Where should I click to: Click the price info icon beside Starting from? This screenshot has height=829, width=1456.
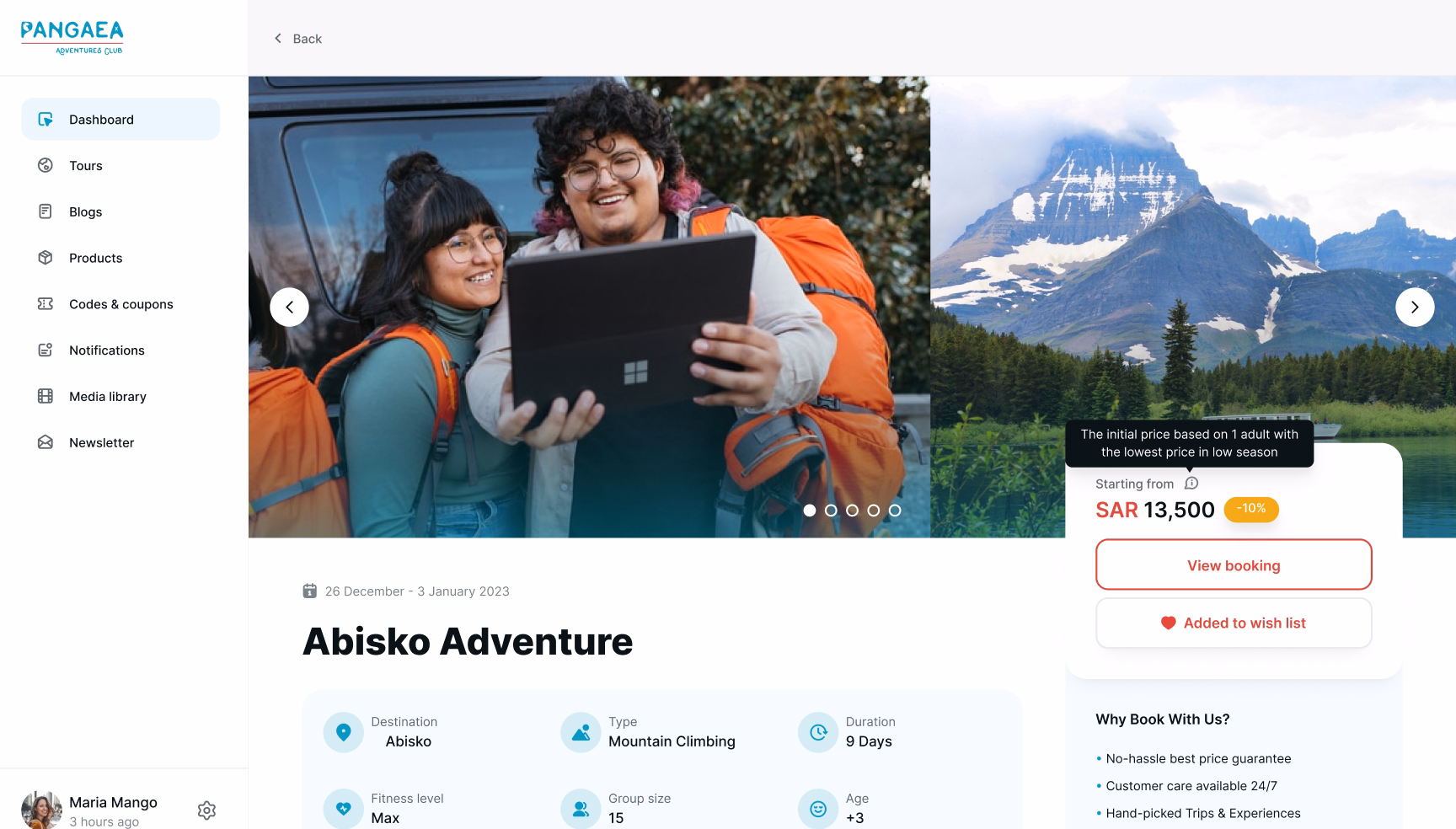coord(1191,484)
